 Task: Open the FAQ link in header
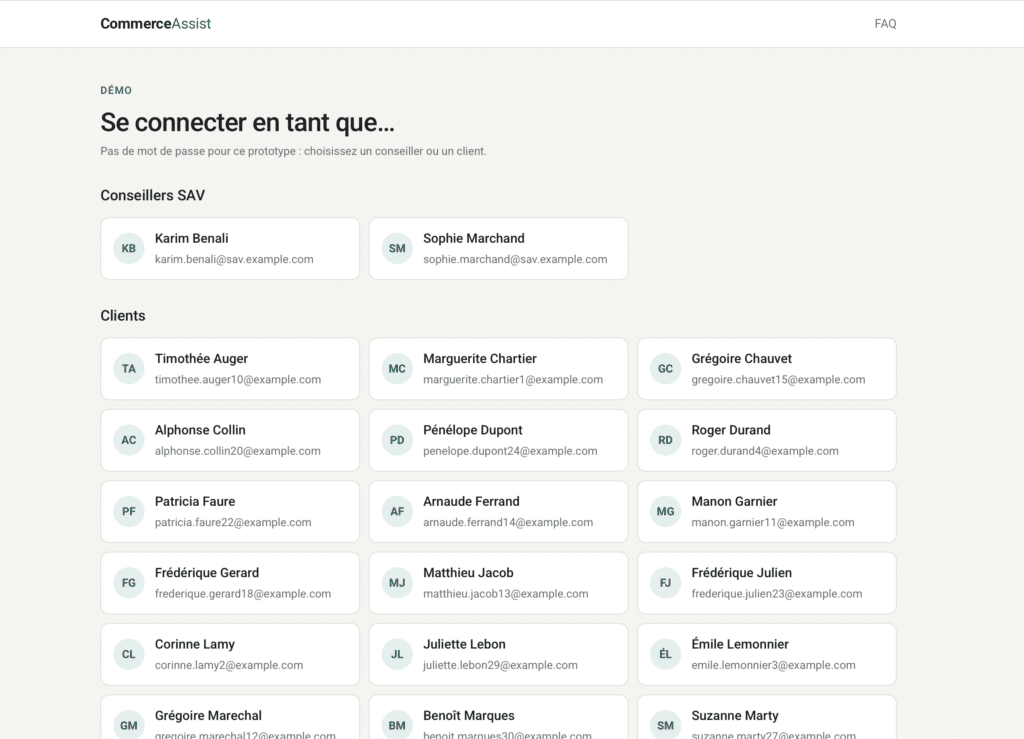[885, 24]
